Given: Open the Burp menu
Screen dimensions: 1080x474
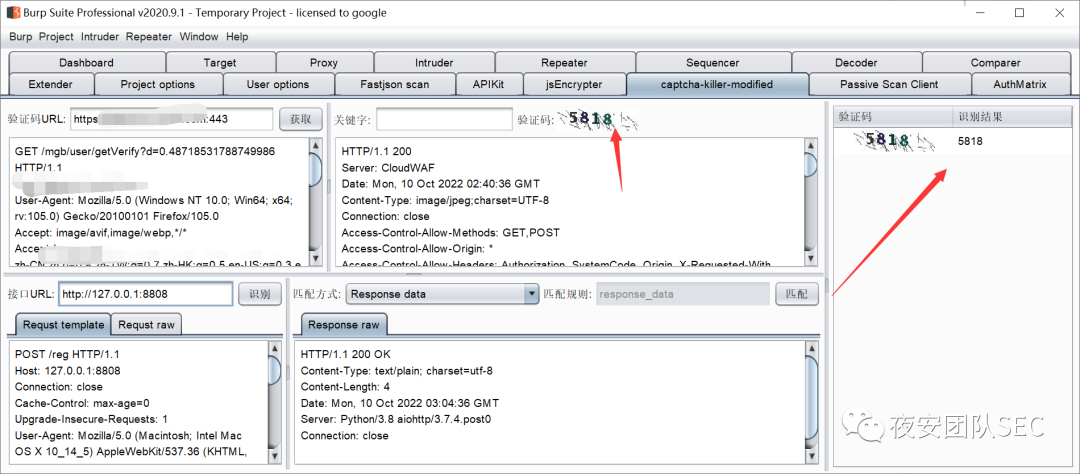Looking at the screenshot, I should click(x=21, y=37).
